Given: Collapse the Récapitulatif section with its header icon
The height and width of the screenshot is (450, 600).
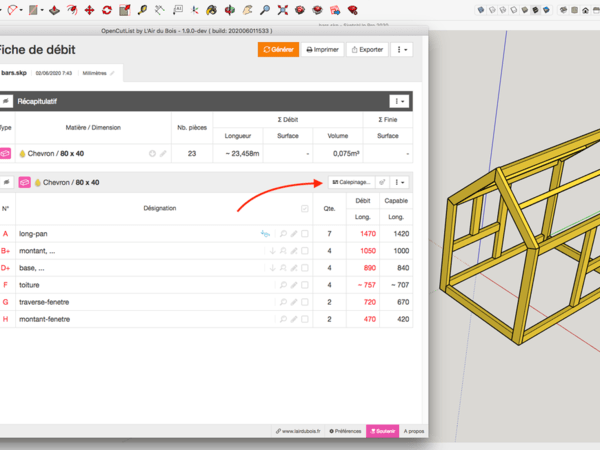Looking at the screenshot, I should pos(5,101).
